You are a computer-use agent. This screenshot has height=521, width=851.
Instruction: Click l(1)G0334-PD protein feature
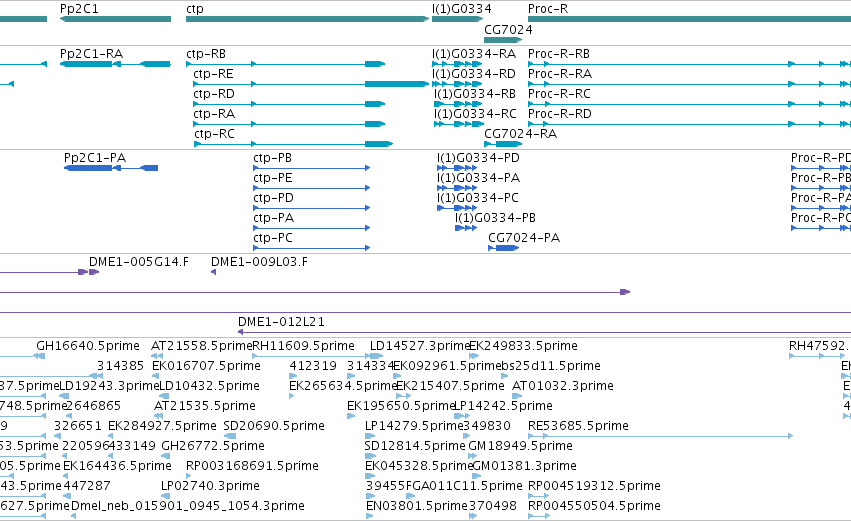click(457, 168)
